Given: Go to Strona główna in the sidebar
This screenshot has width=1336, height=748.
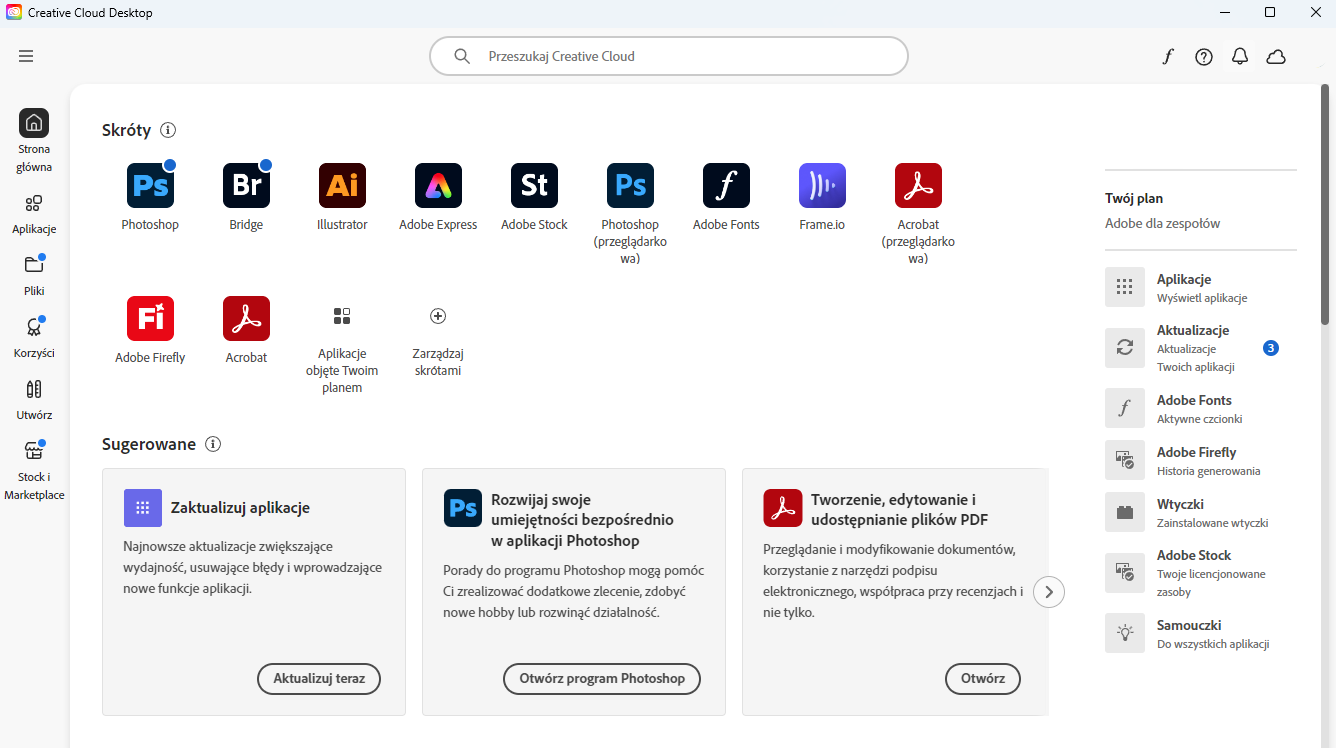Looking at the screenshot, I should click(x=34, y=140).
